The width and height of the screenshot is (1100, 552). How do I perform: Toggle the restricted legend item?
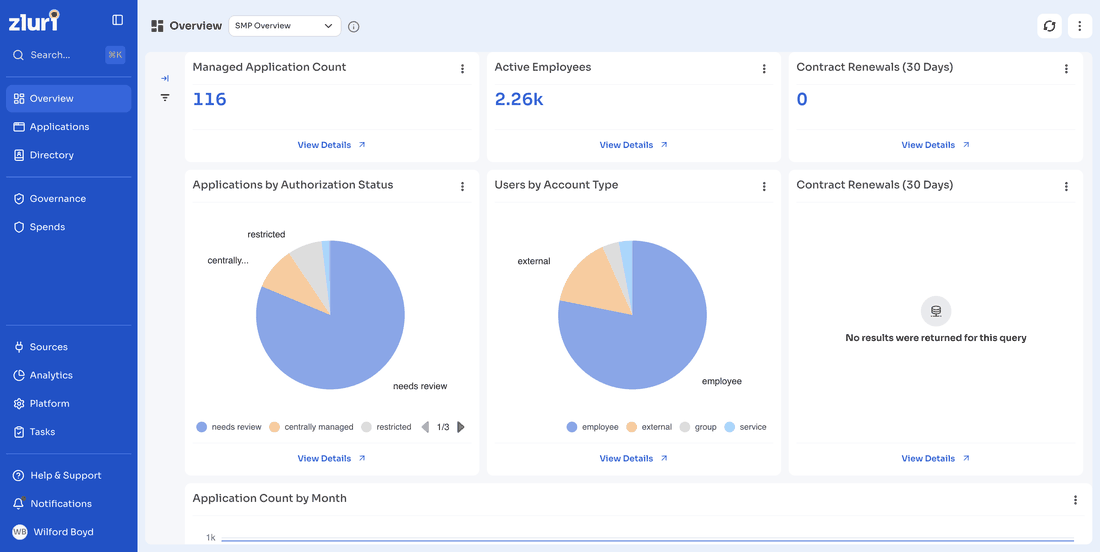[x=387, y=427]
